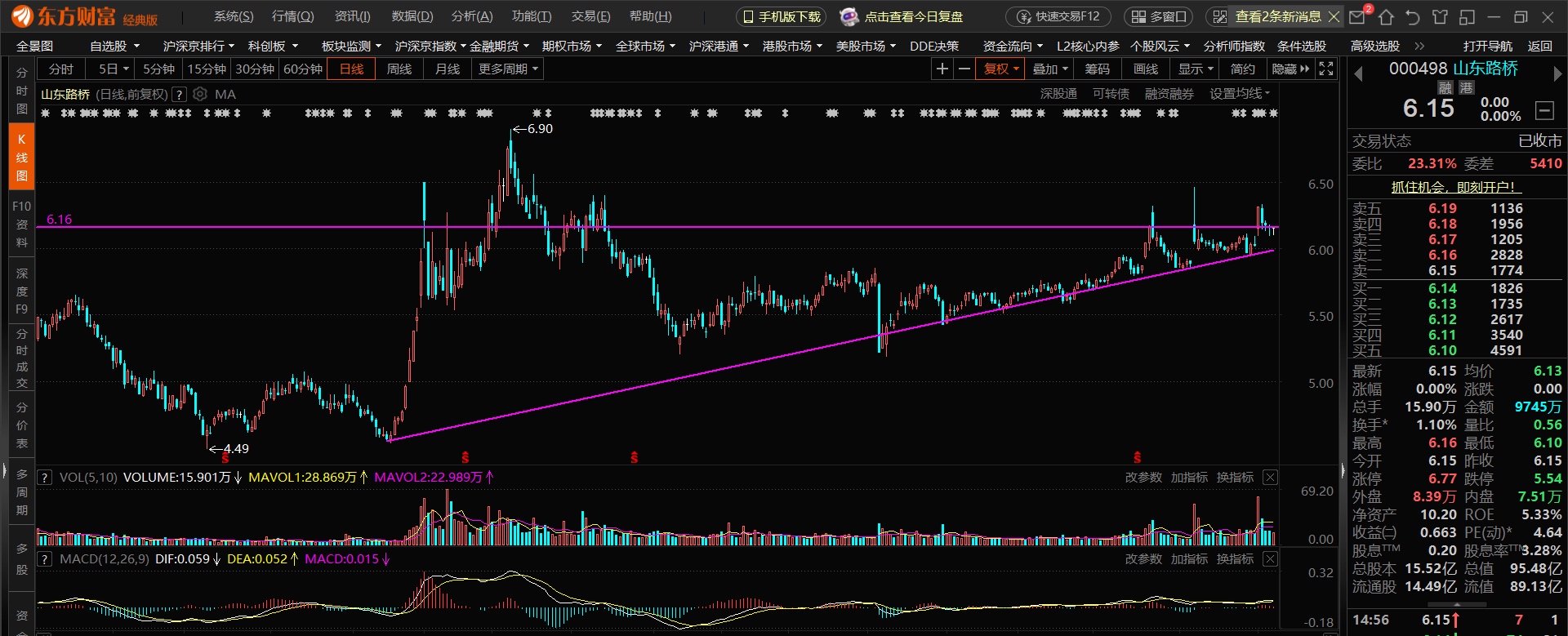Open MA indicator settings gear icon
This screenshot has width=1568, height=636.
[200, 94]
